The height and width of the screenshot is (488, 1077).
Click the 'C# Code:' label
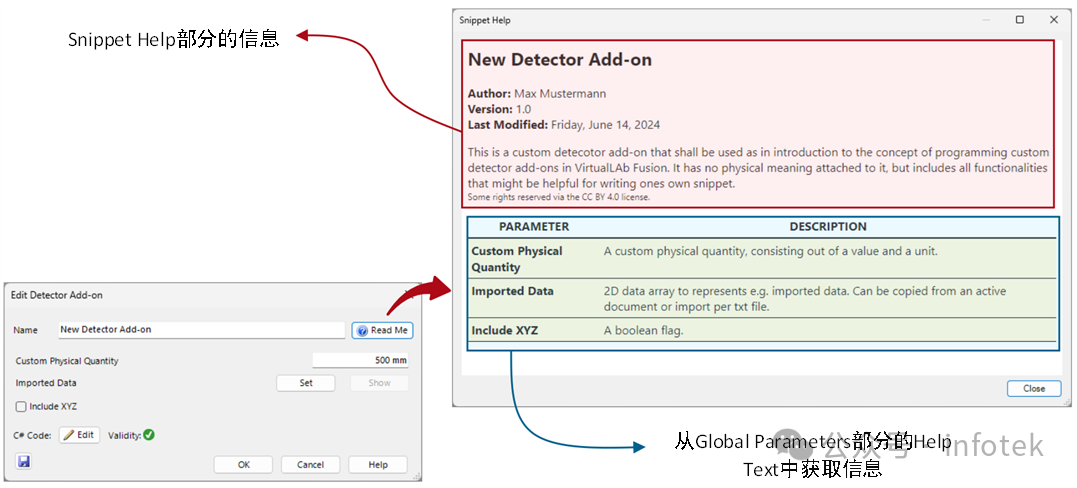click(34, 435)
